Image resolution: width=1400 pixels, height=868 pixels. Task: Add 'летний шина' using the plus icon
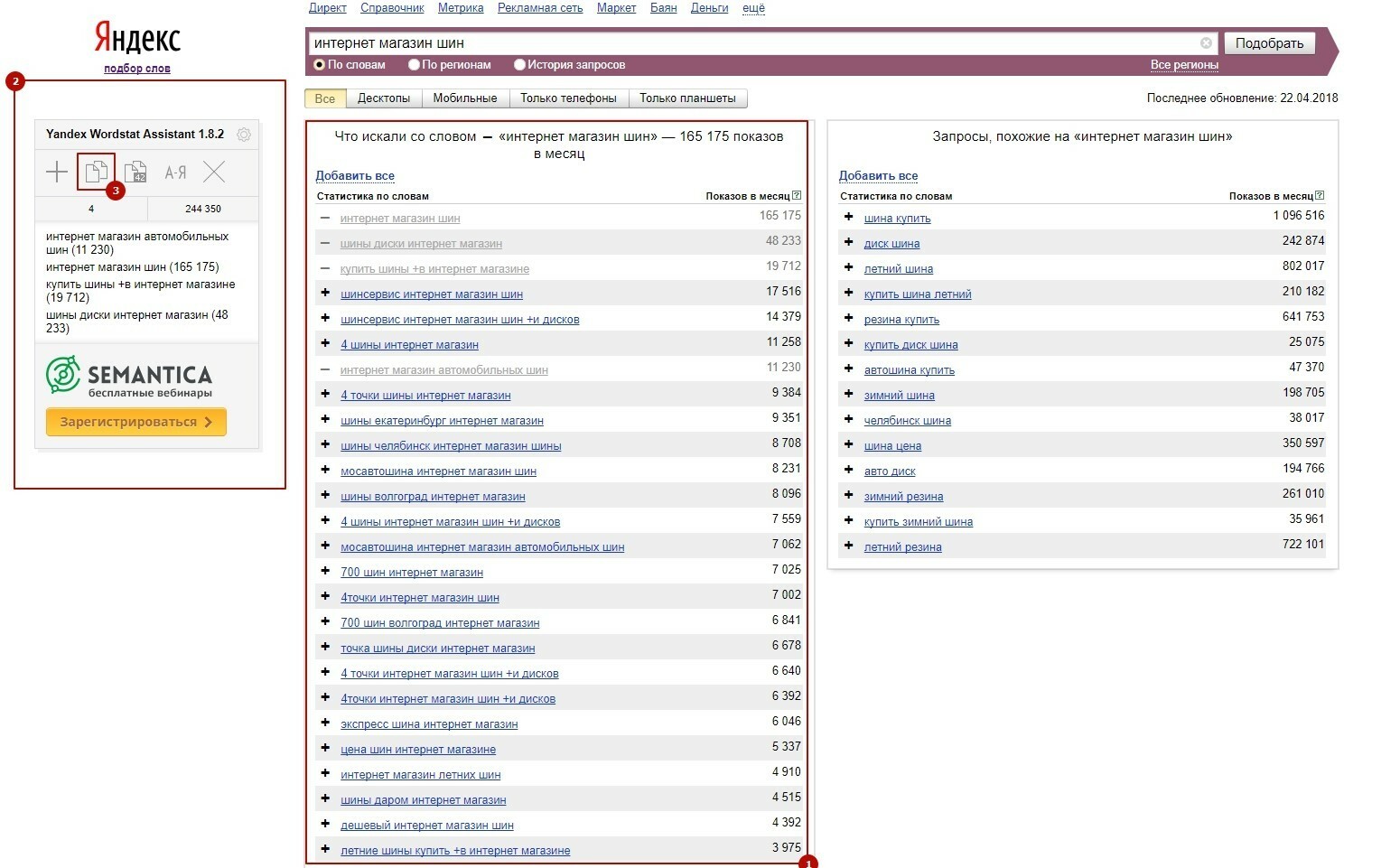848,267
